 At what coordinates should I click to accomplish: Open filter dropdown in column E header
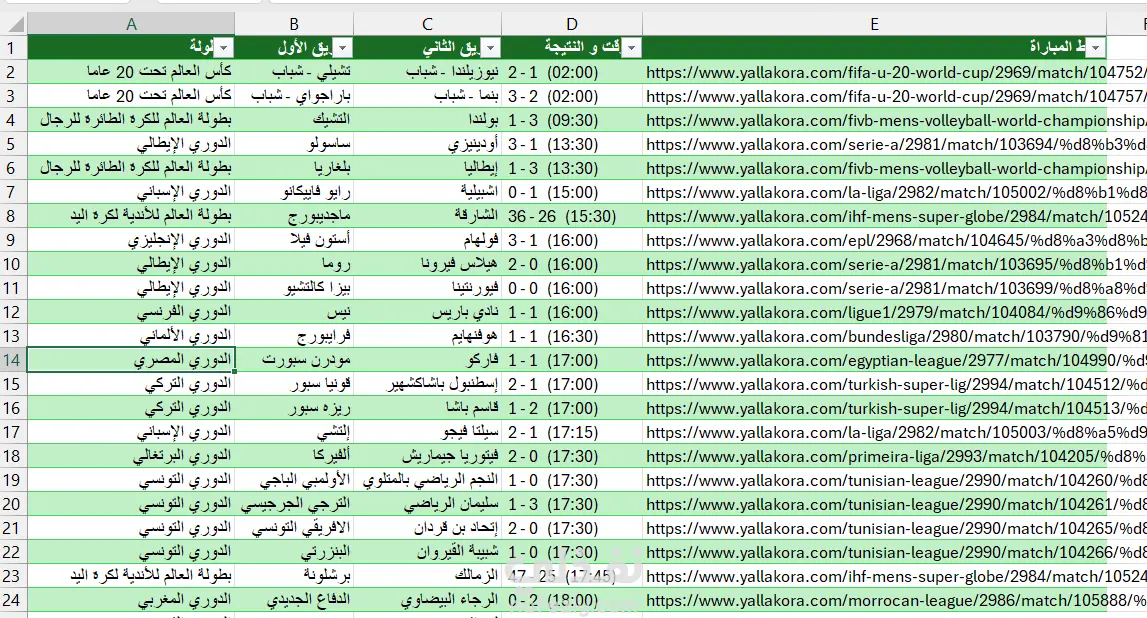1095,48
